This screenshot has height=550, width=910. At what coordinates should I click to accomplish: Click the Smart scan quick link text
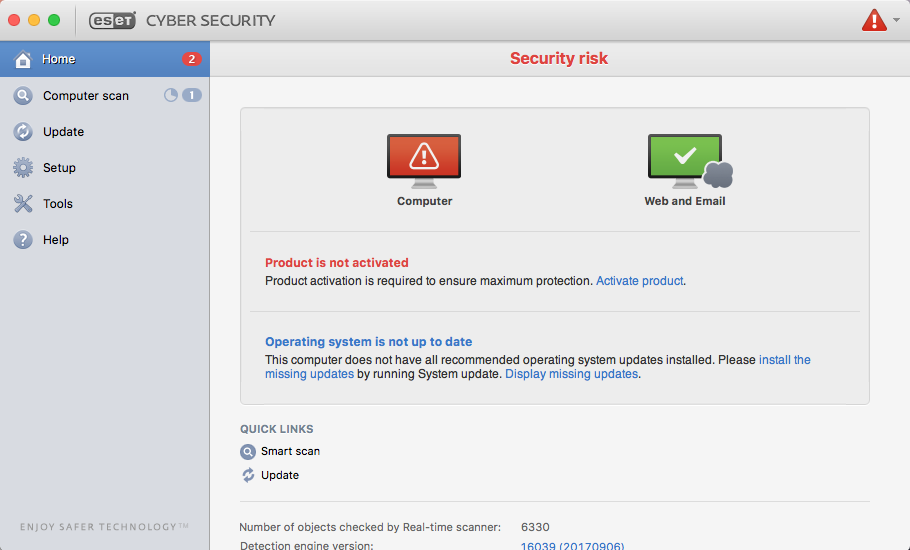click(290, 451)
